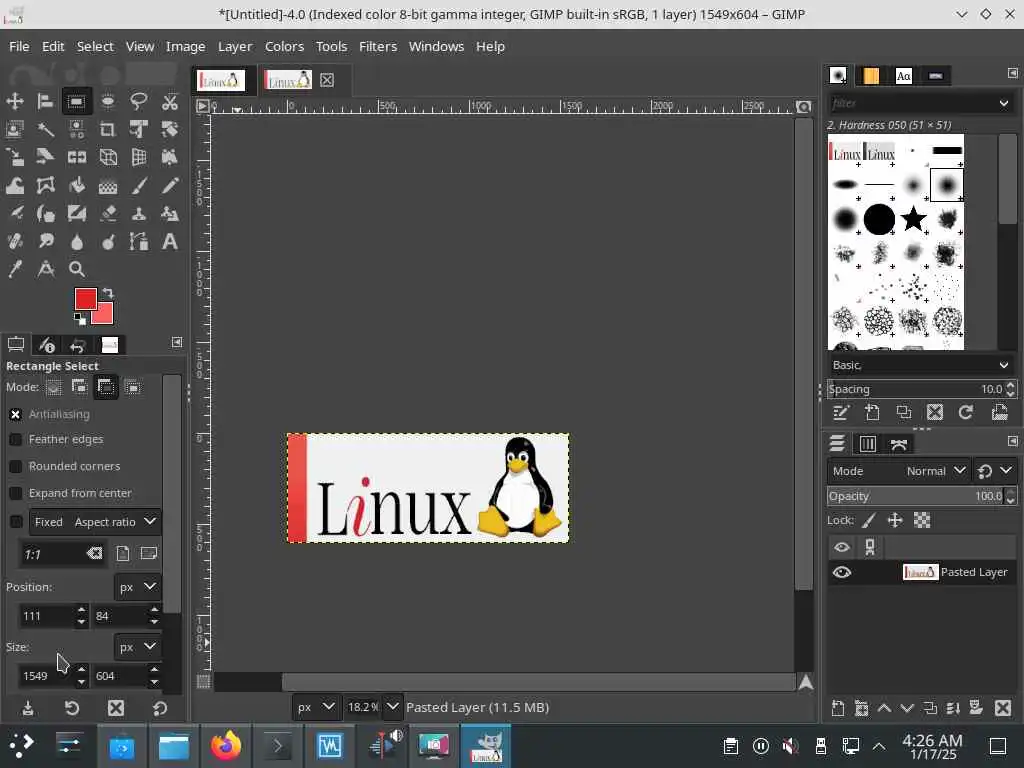Viewport: 1024px width, 768px height.
Task: Select the Fuzzy Select wand tool
Action: (x=45, y=129)
